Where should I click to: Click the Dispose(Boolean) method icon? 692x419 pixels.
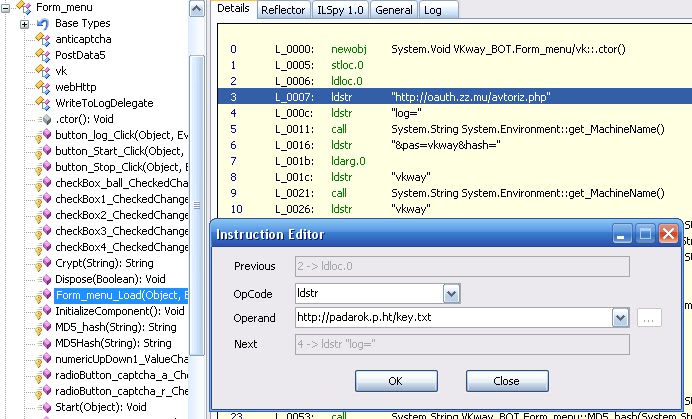coord(45,279)
